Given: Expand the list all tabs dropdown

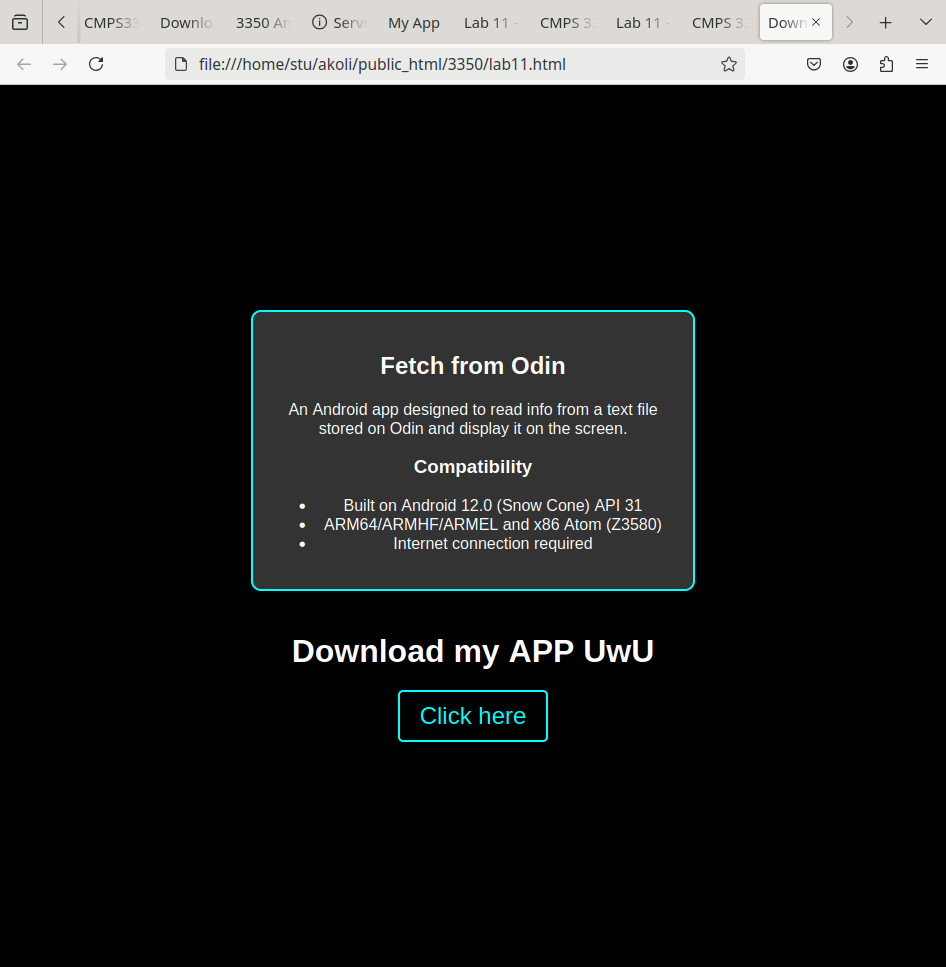Looking at the screenshot, I should (926, 23).
